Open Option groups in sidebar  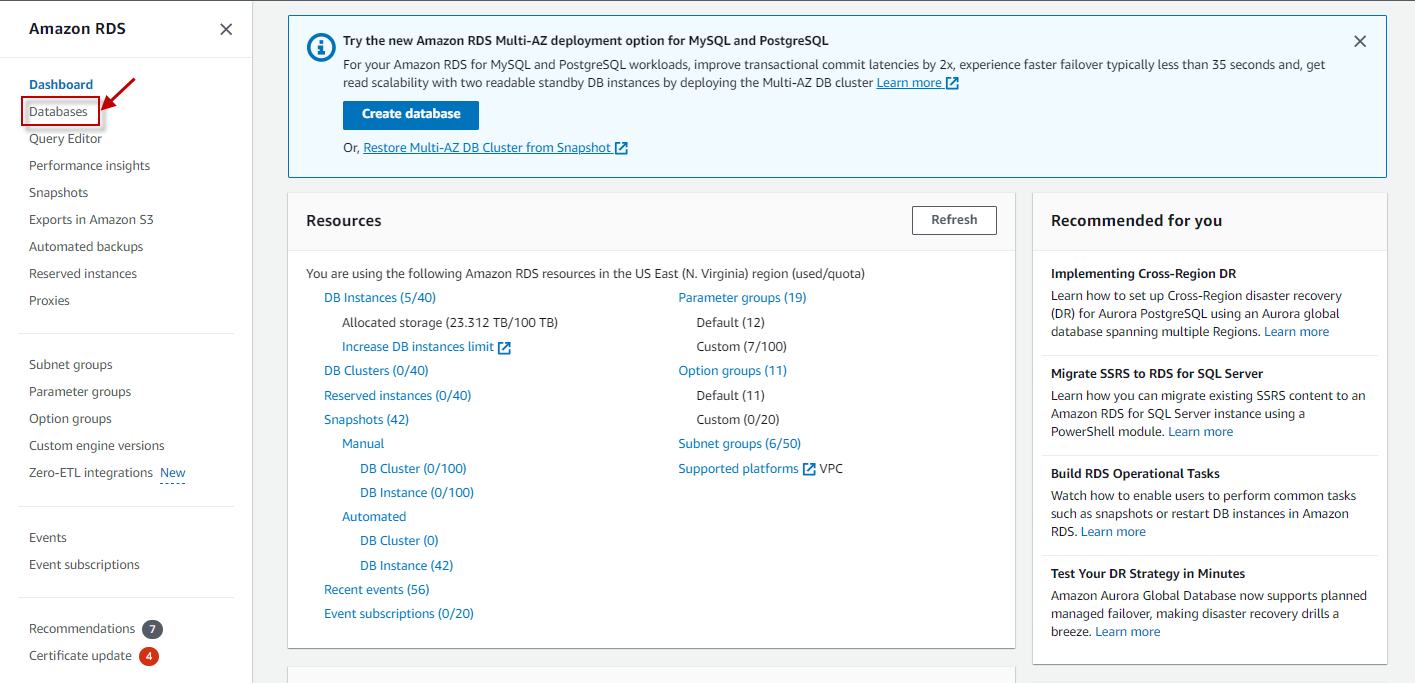pyautogui.click(x=70, y=419)
